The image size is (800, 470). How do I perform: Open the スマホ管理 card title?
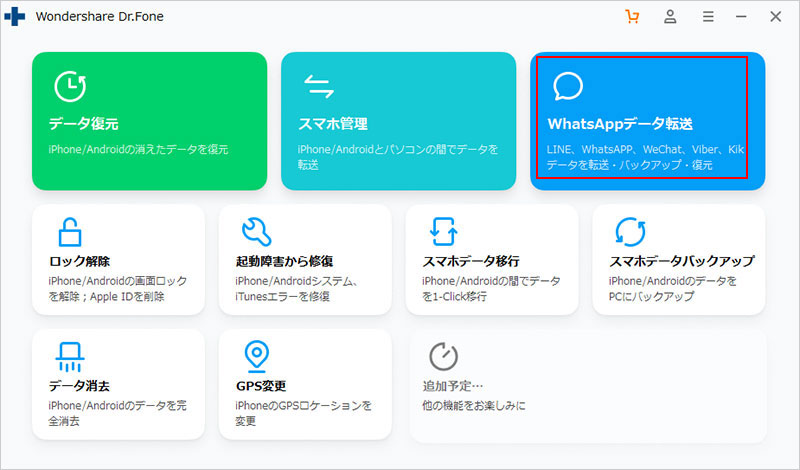[x=333, y=124]
